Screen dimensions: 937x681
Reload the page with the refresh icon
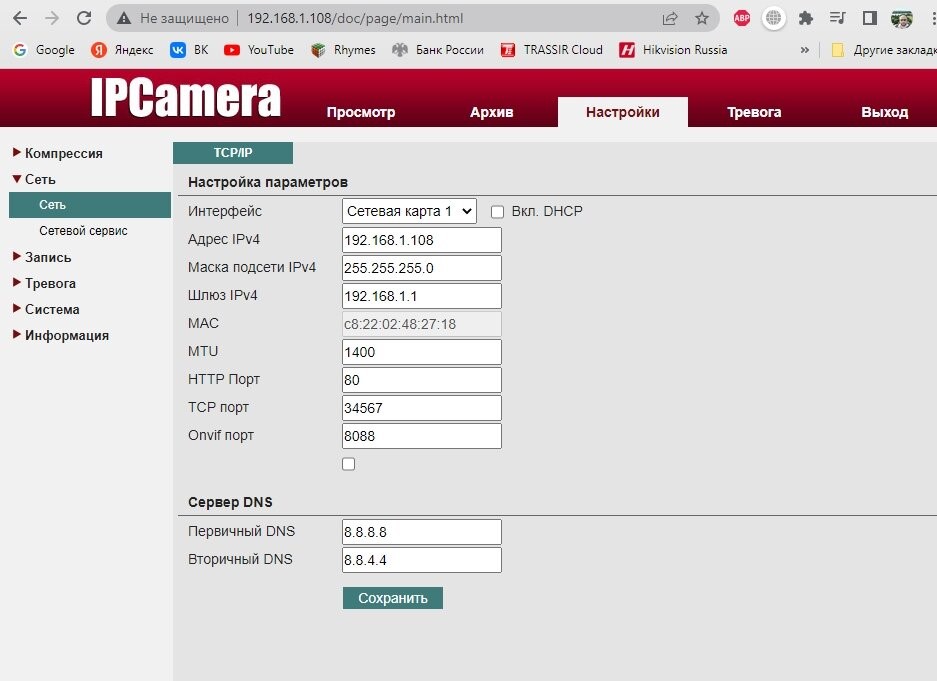pos(84,18)
